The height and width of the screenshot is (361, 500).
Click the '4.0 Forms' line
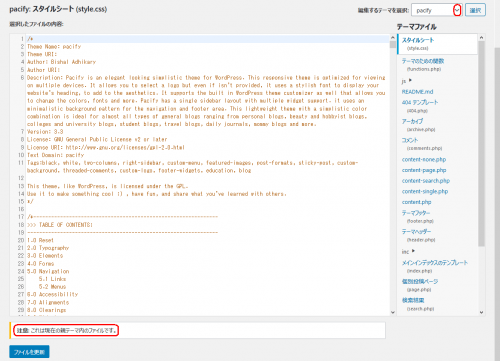click(40, 263)
